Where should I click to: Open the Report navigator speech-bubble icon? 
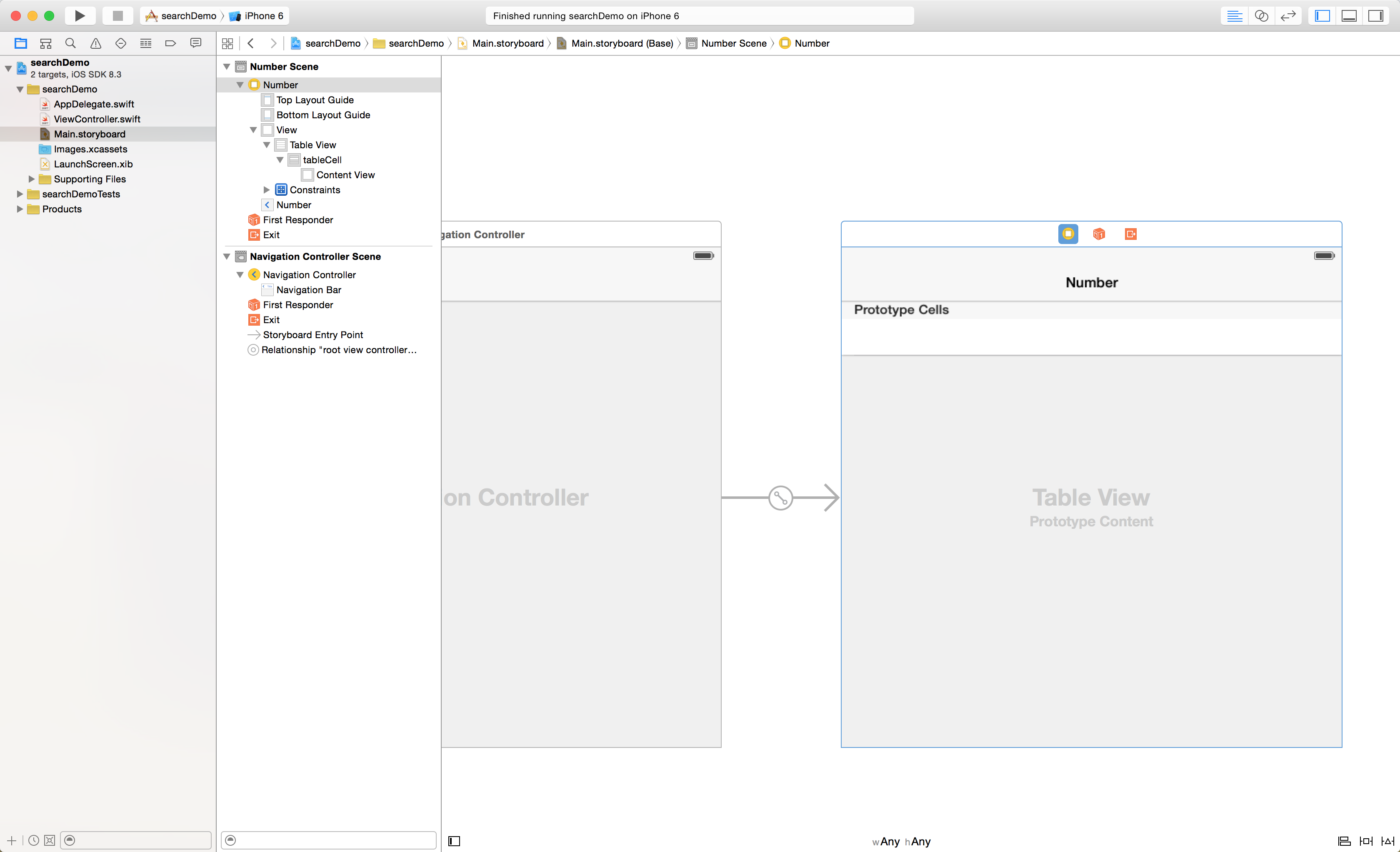tap(195, 43)
